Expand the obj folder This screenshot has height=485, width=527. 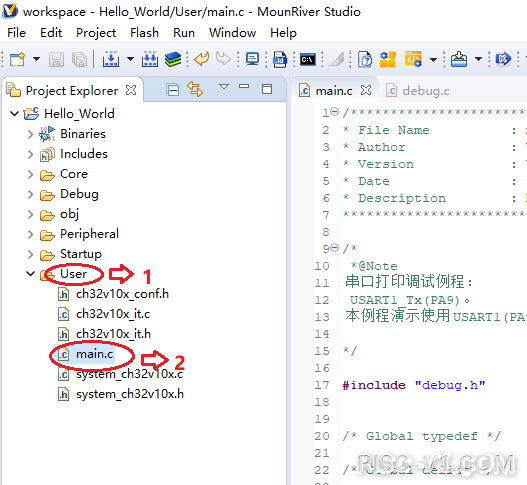(x=31, y=214)
